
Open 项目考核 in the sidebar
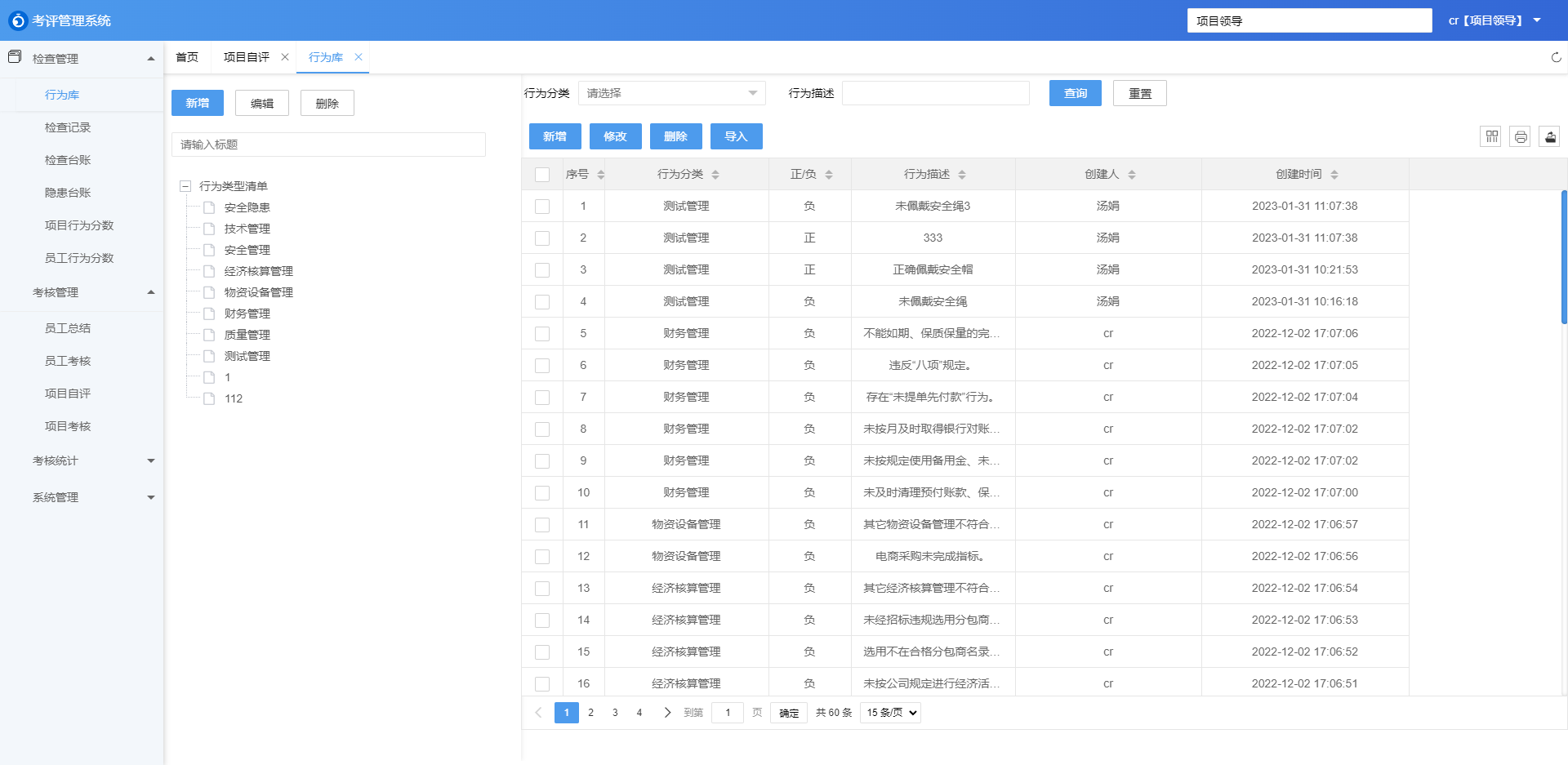pos(68,426)
